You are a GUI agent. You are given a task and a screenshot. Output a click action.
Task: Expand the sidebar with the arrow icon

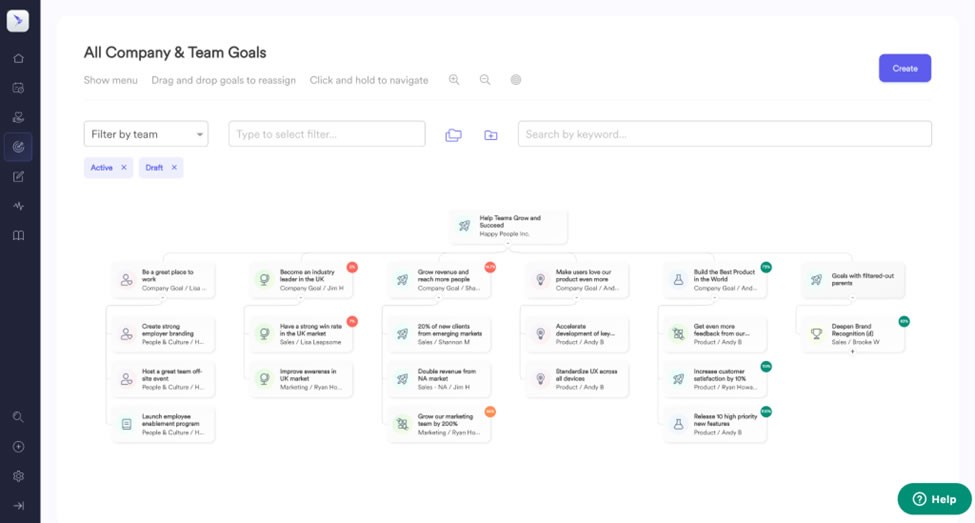19,506
